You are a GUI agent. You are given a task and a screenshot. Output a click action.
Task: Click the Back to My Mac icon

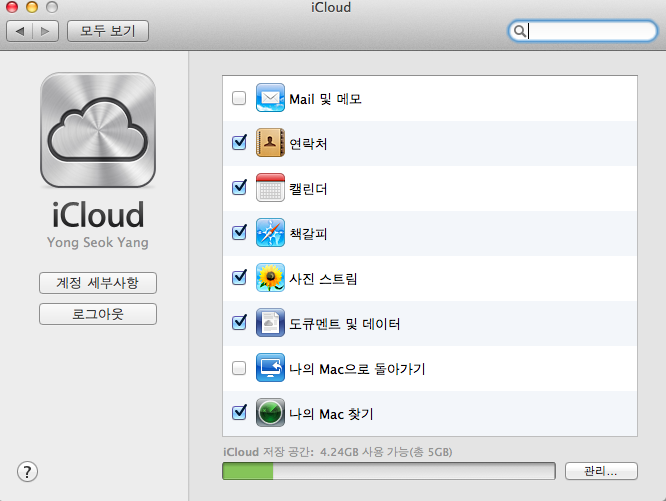pos(270,368)
